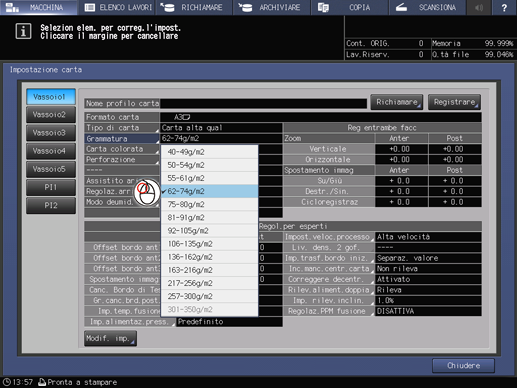Open Rilev.aliment.doppia setting
Viewport: 517px width, 388px height.
[x=329, y=290]
